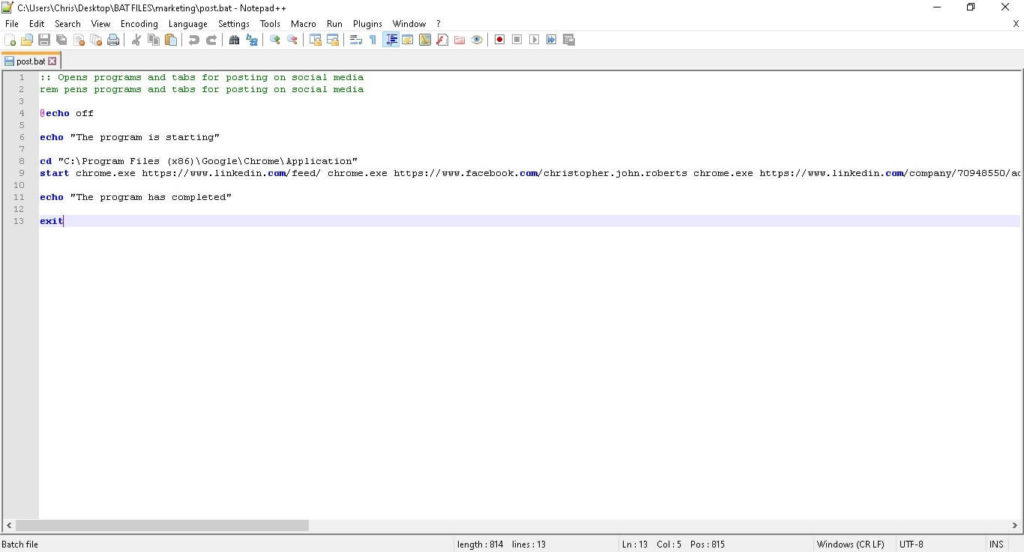Open the Language menu
This screenshot has width=1024, height=552.
pyautogui.click(x=187, y=24)
